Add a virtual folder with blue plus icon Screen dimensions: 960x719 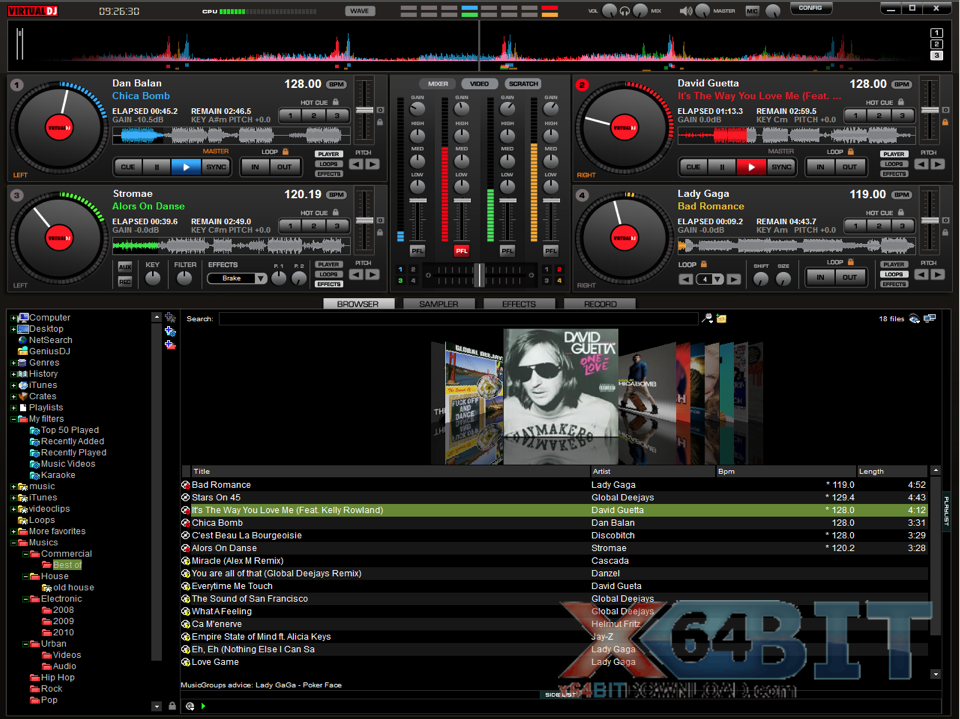click(x=170, y=331)
